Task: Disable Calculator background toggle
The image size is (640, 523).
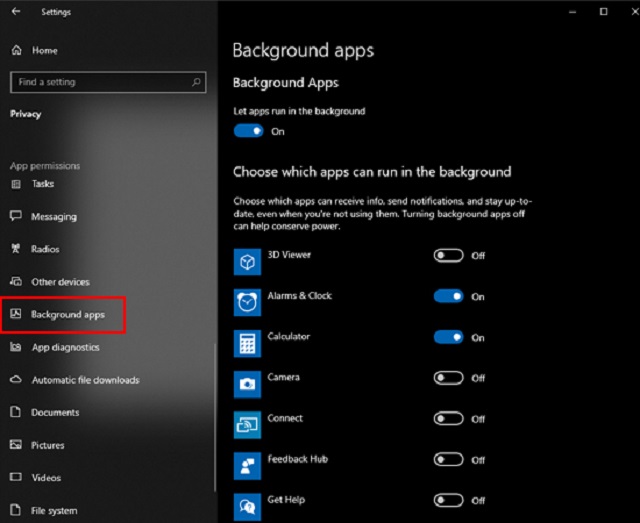Action: pyautogui.click(x=449, y=337)
